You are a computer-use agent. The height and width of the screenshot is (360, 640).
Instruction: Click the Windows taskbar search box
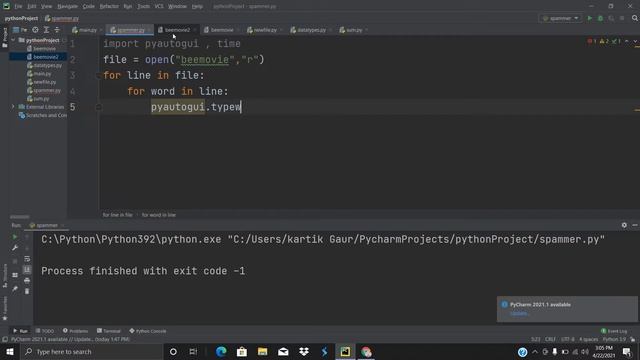pos(91,352)
